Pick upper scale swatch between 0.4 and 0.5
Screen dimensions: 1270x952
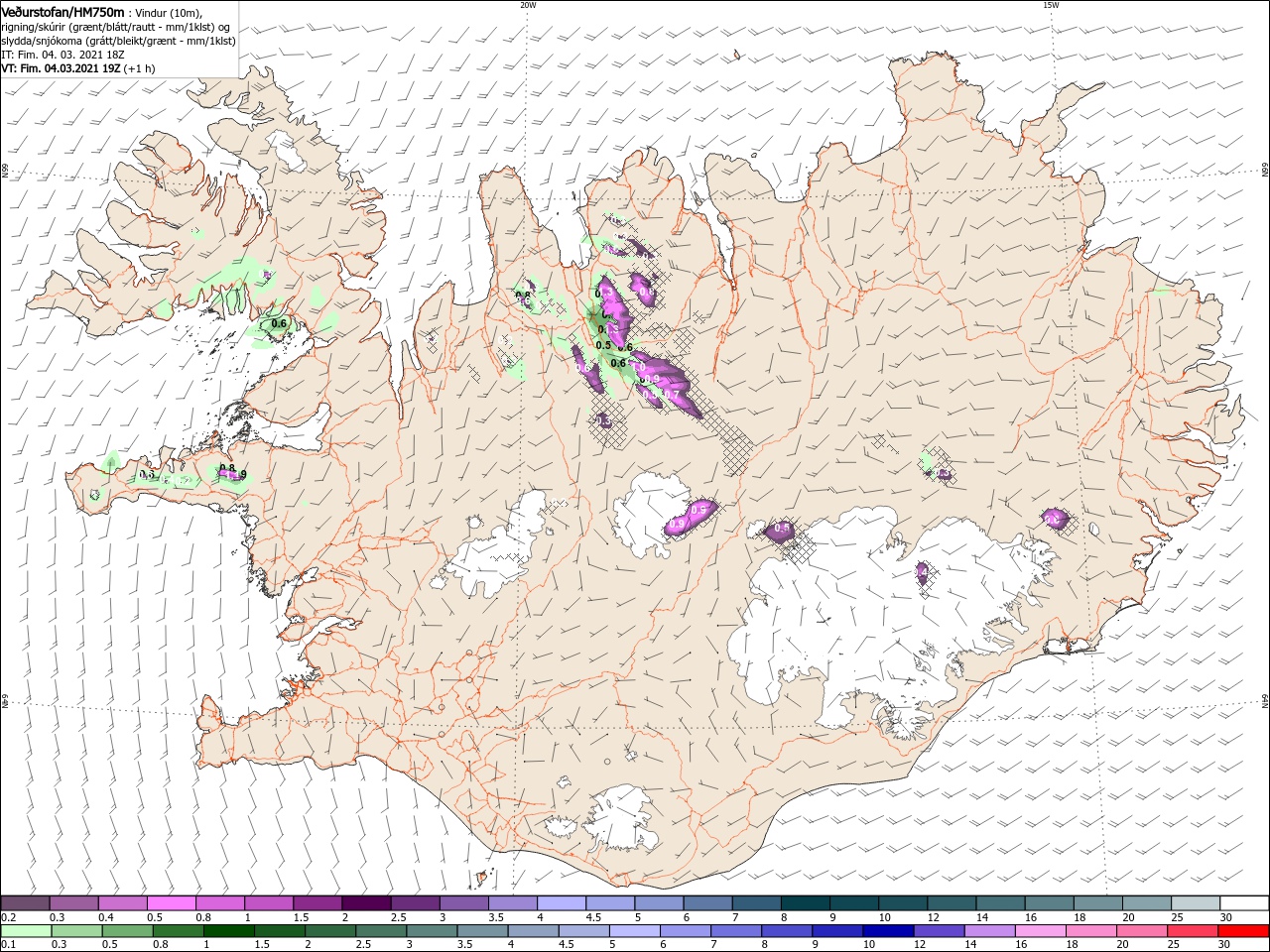click(x=122, y=902)
